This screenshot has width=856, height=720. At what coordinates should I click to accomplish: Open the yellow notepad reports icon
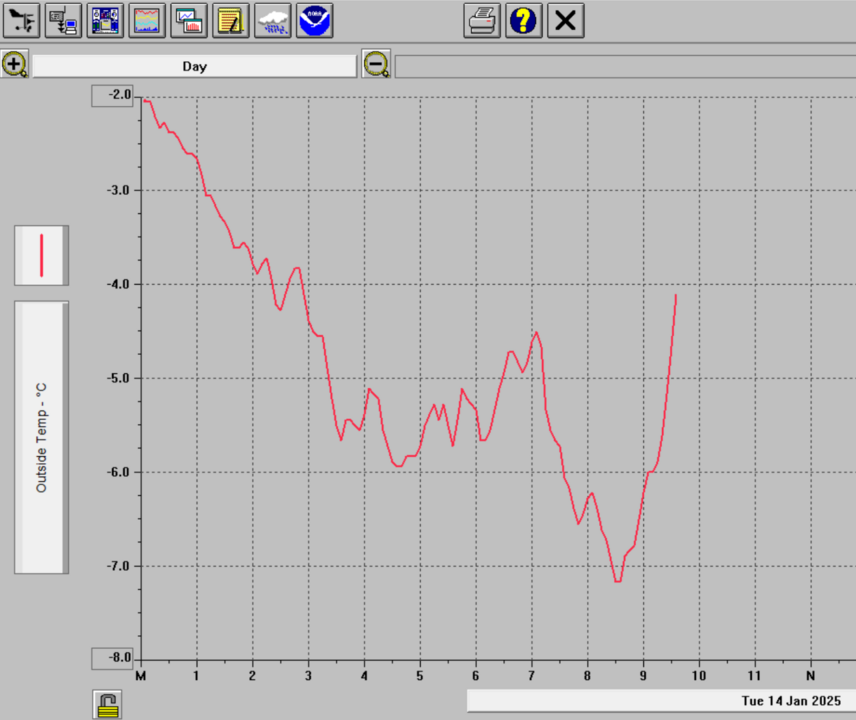231,21
